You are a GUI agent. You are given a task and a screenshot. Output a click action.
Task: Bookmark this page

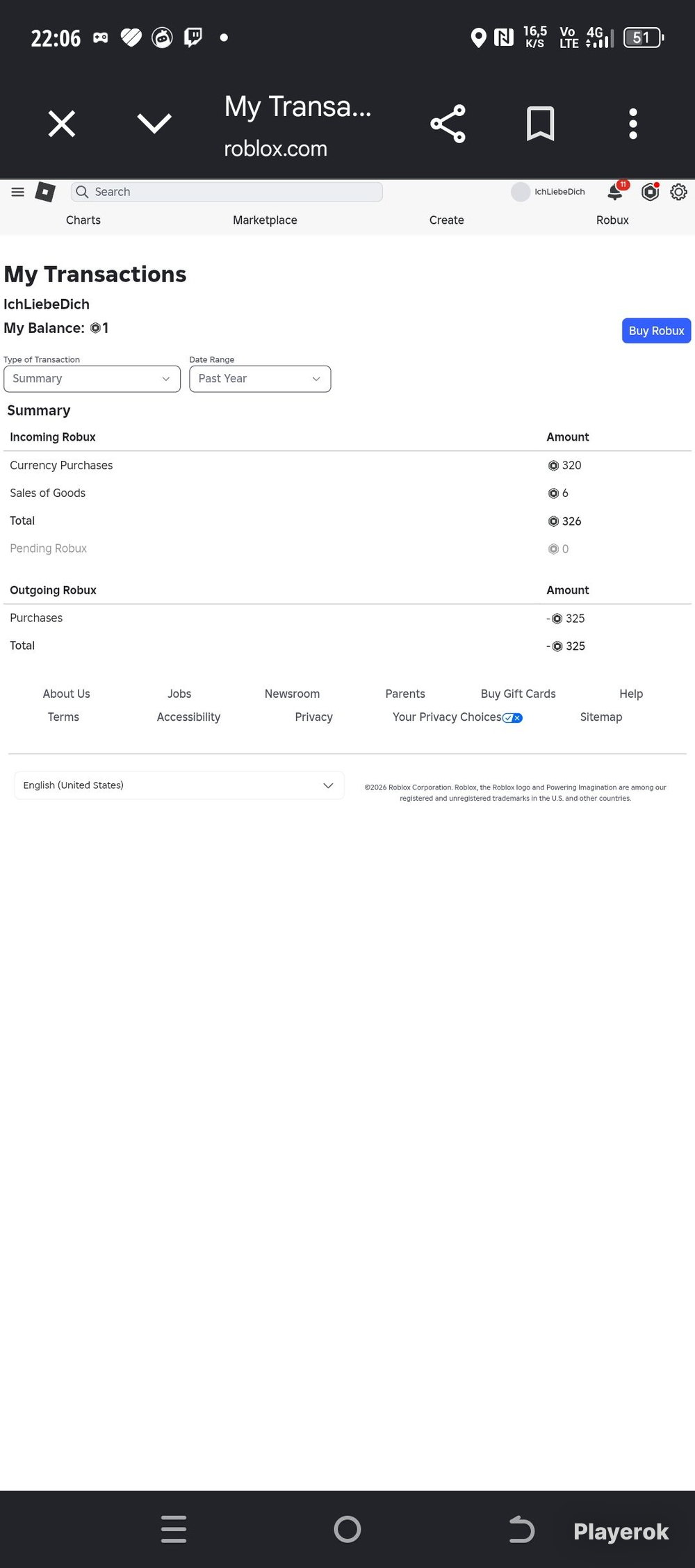point(540,124)
